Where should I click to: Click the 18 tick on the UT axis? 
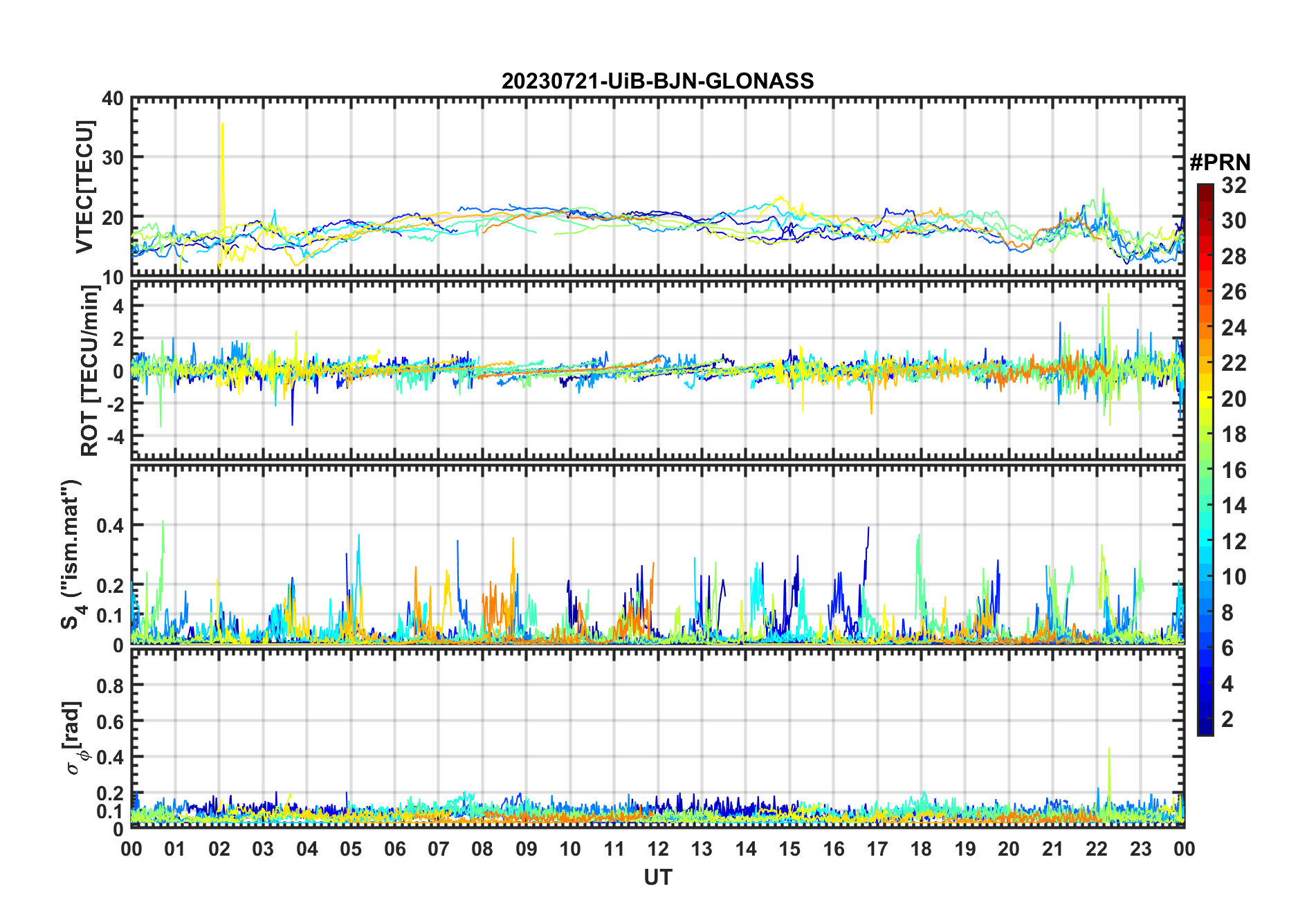pyautogui.click(x=921, y=849)
